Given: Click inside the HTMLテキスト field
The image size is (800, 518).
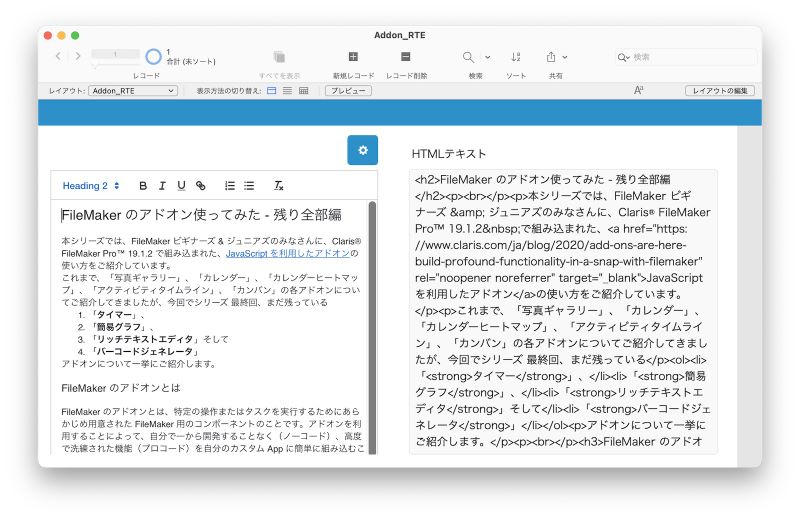Looking at the screenshot, I should click(563, 311).
